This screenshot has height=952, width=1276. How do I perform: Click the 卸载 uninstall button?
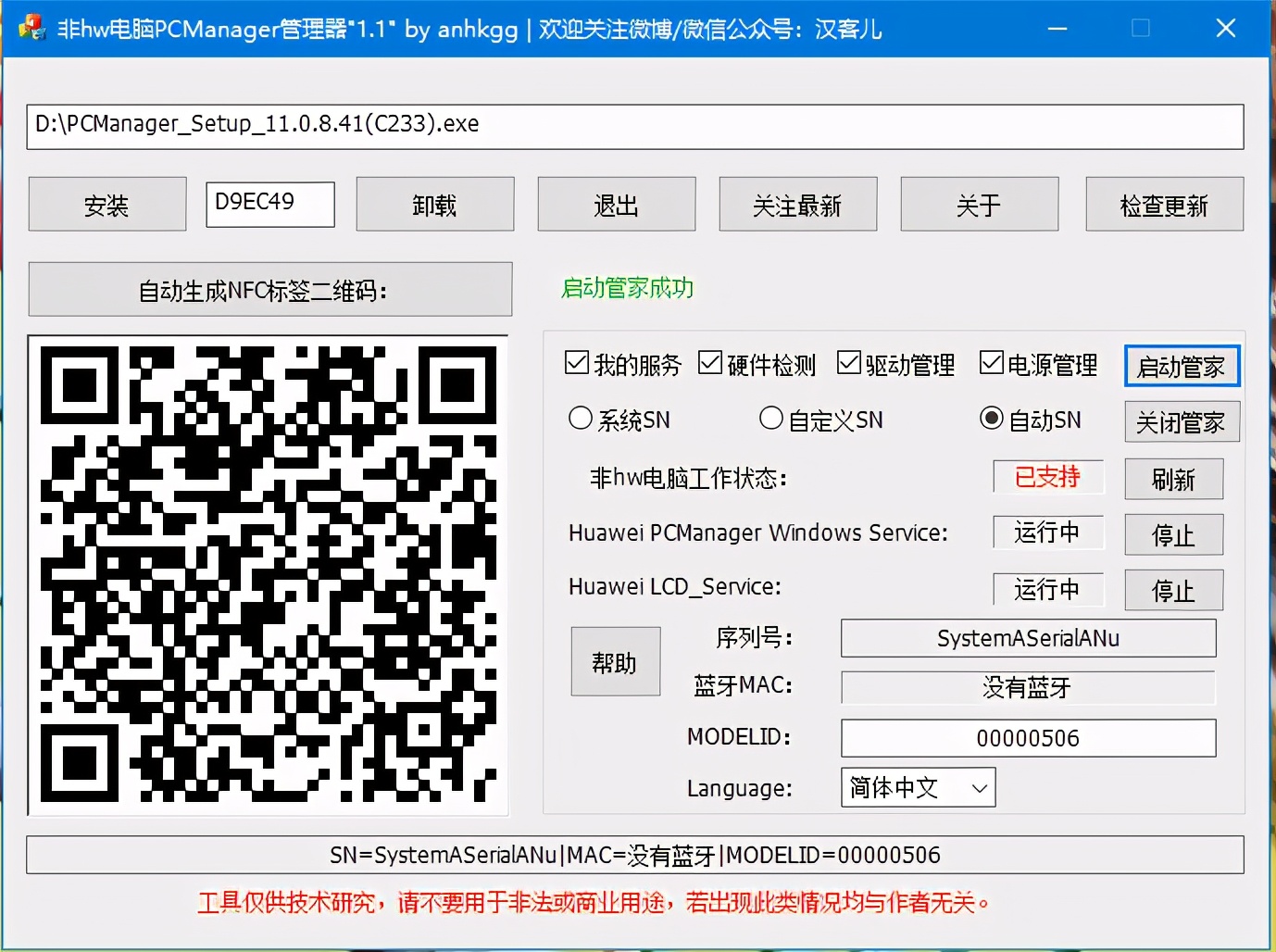pos(434,204)
